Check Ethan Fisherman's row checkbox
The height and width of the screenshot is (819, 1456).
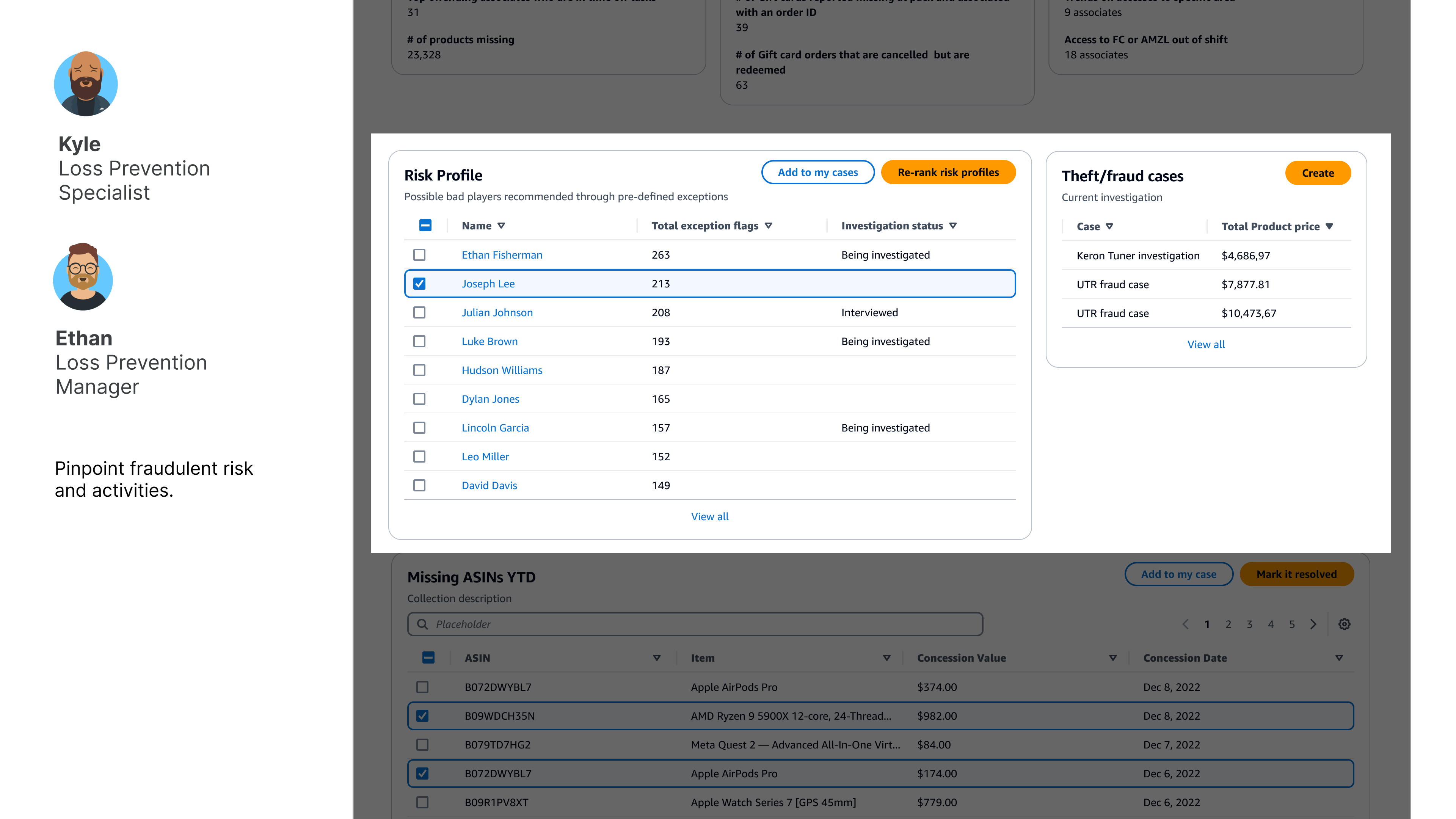point(419,255)
